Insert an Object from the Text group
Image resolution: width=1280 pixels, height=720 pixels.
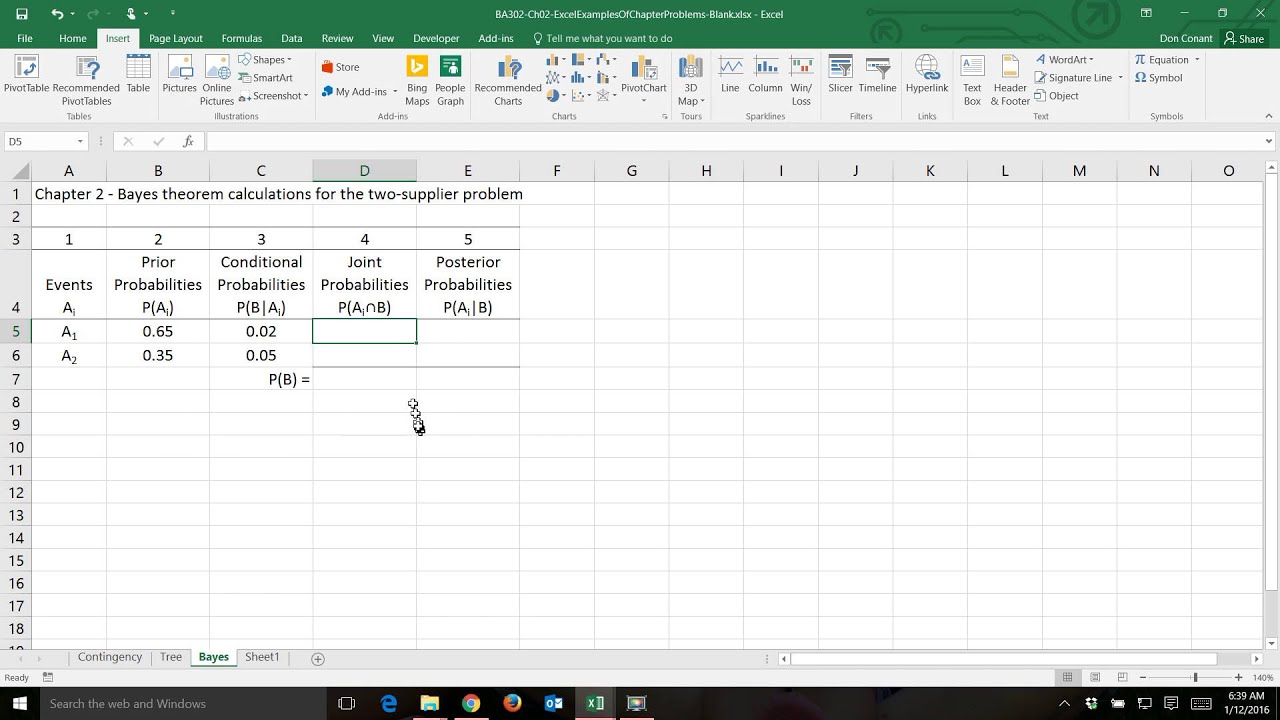(x=1057, y=96)
